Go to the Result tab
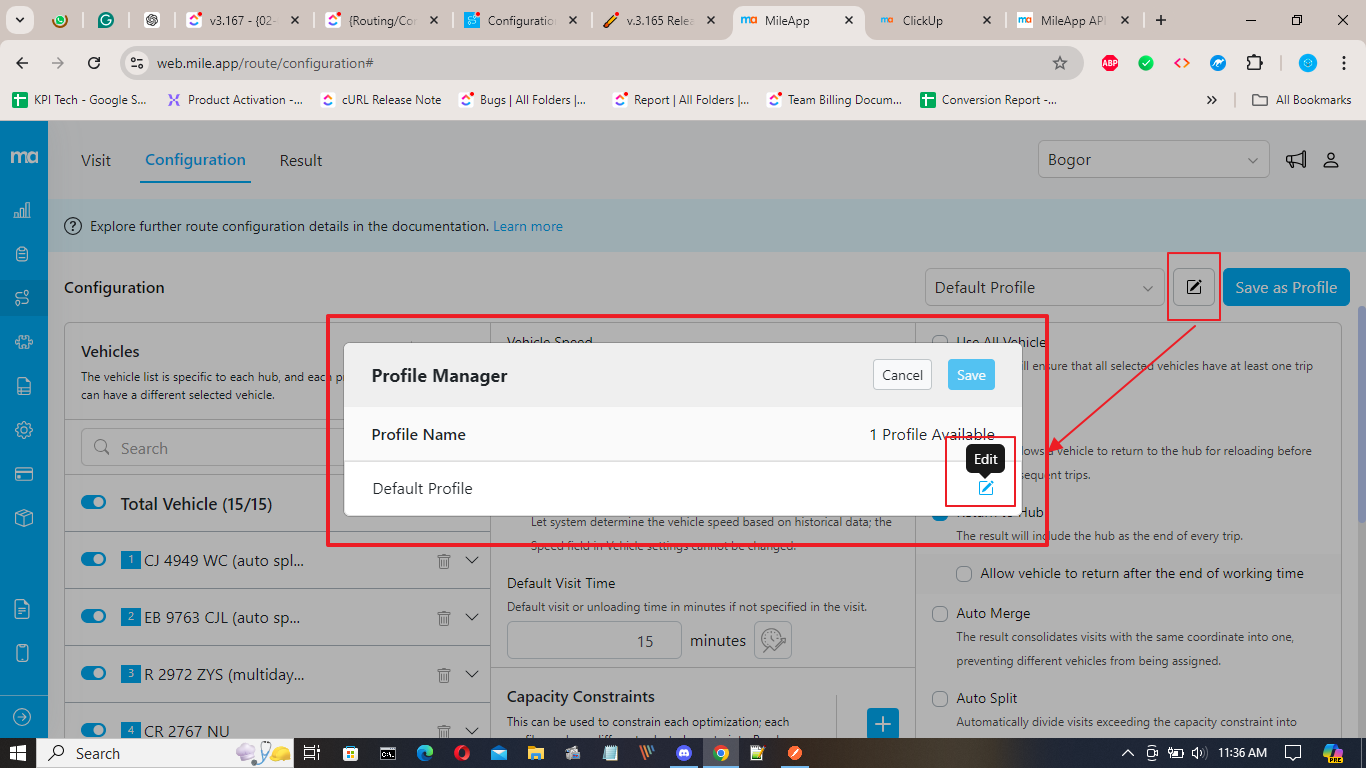 click(301, 161)
